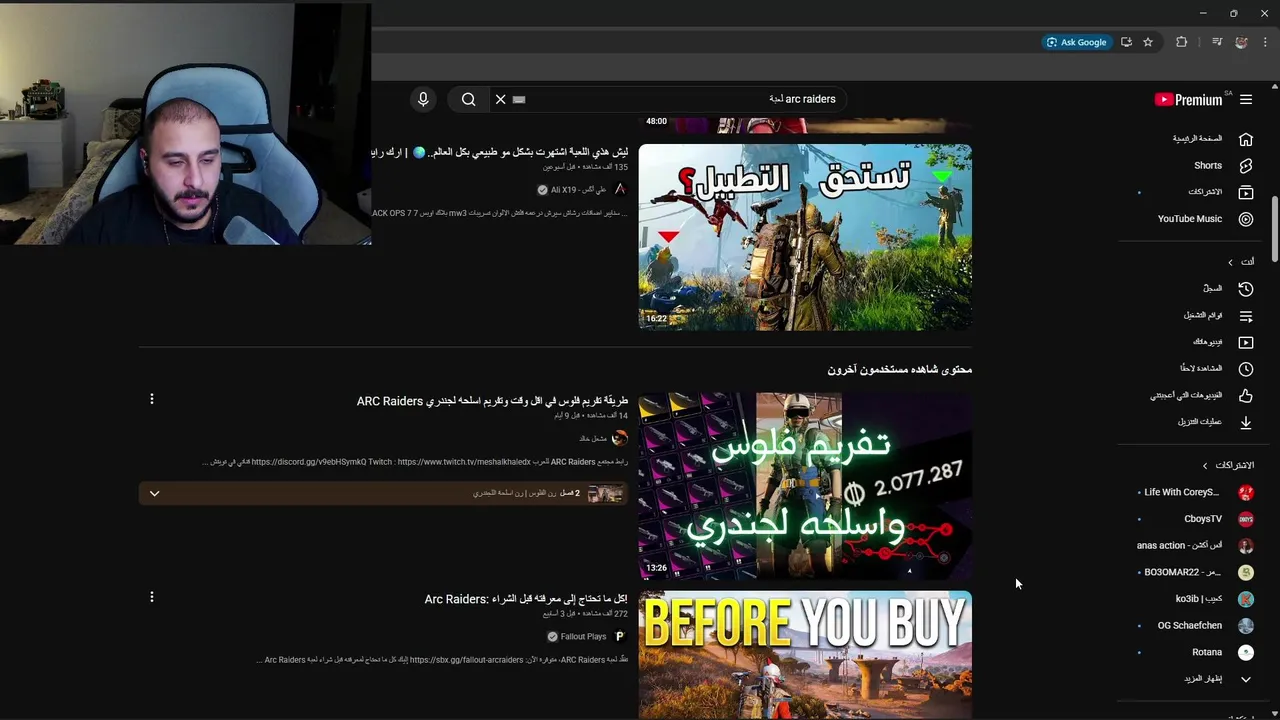Expand chapters dropdown under تفريم فلوس video
This screenshot has width=1280, height=720.
pyautogui.click(x=154, y=493)
